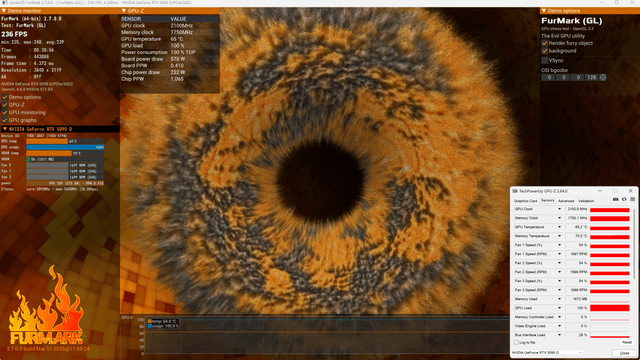640x360 pixels.
Task: Click the GPU-Z refresh icon
Action: point(624,200)
